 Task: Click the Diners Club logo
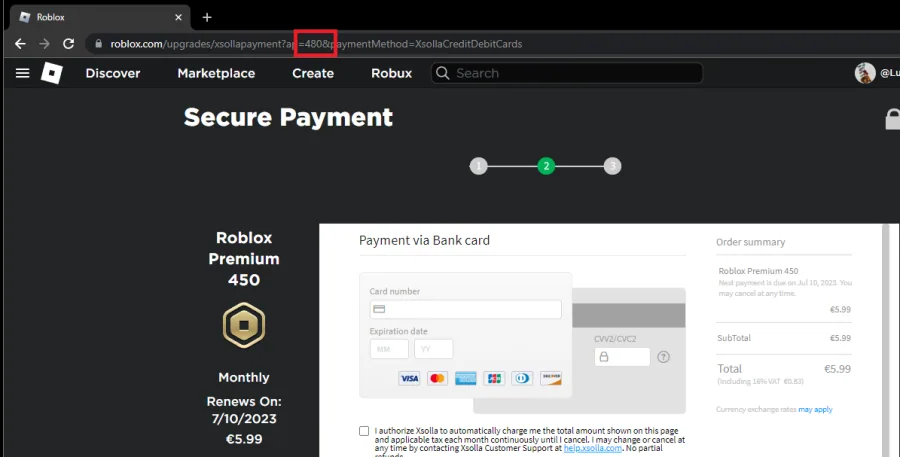tap(522, 378)
